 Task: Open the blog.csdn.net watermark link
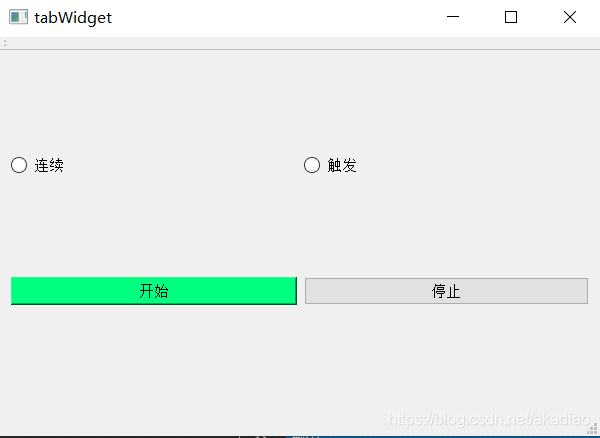[489, 420]
